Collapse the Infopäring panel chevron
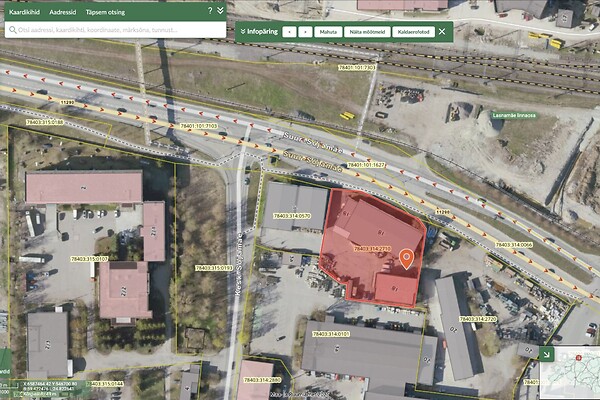 [x=242, y=31]
